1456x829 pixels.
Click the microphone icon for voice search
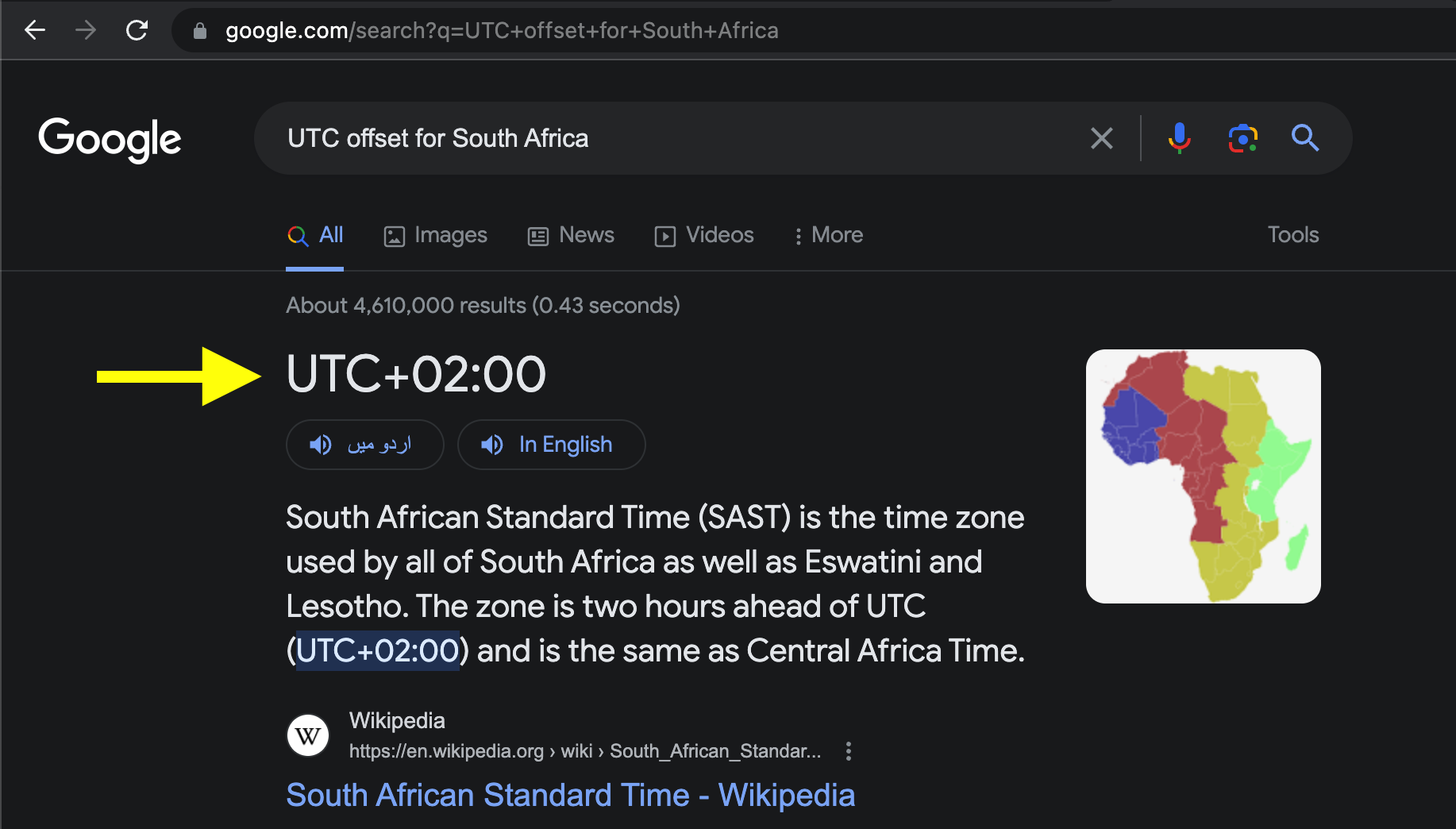point(1180,138)
